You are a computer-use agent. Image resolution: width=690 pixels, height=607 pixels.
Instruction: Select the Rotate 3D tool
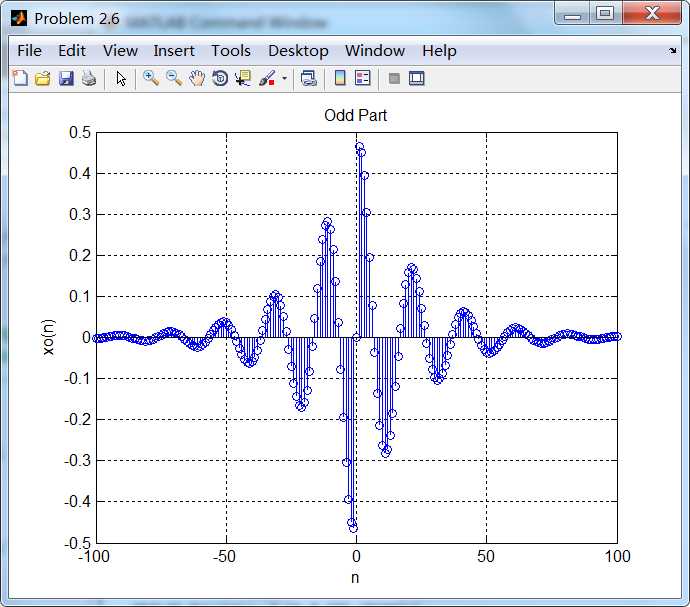pyautogui.click(x=220, y=78)
